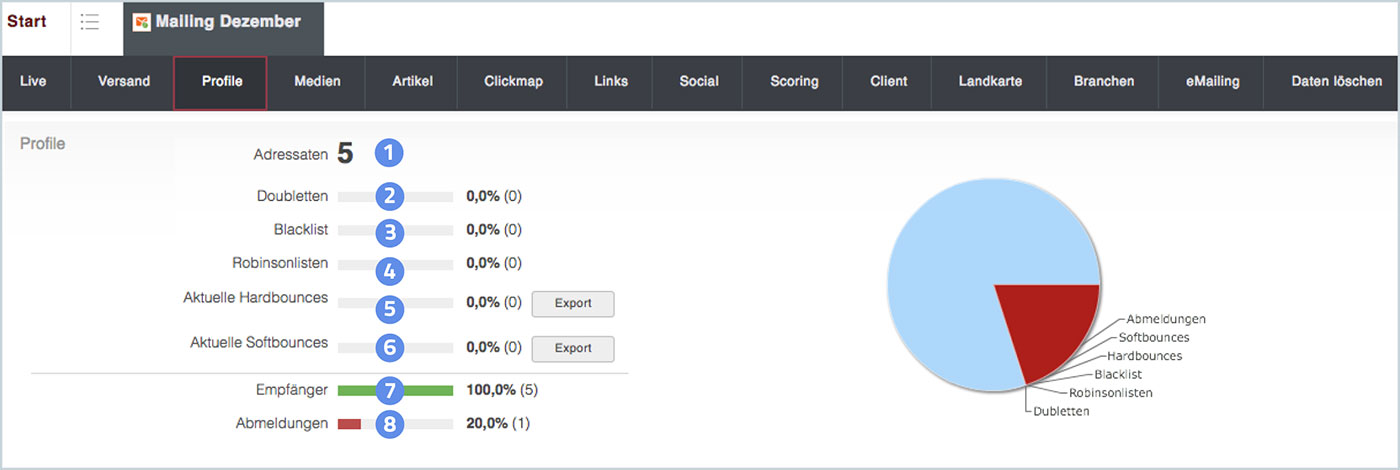Go to the Clickmap section

tap(513, 82)
